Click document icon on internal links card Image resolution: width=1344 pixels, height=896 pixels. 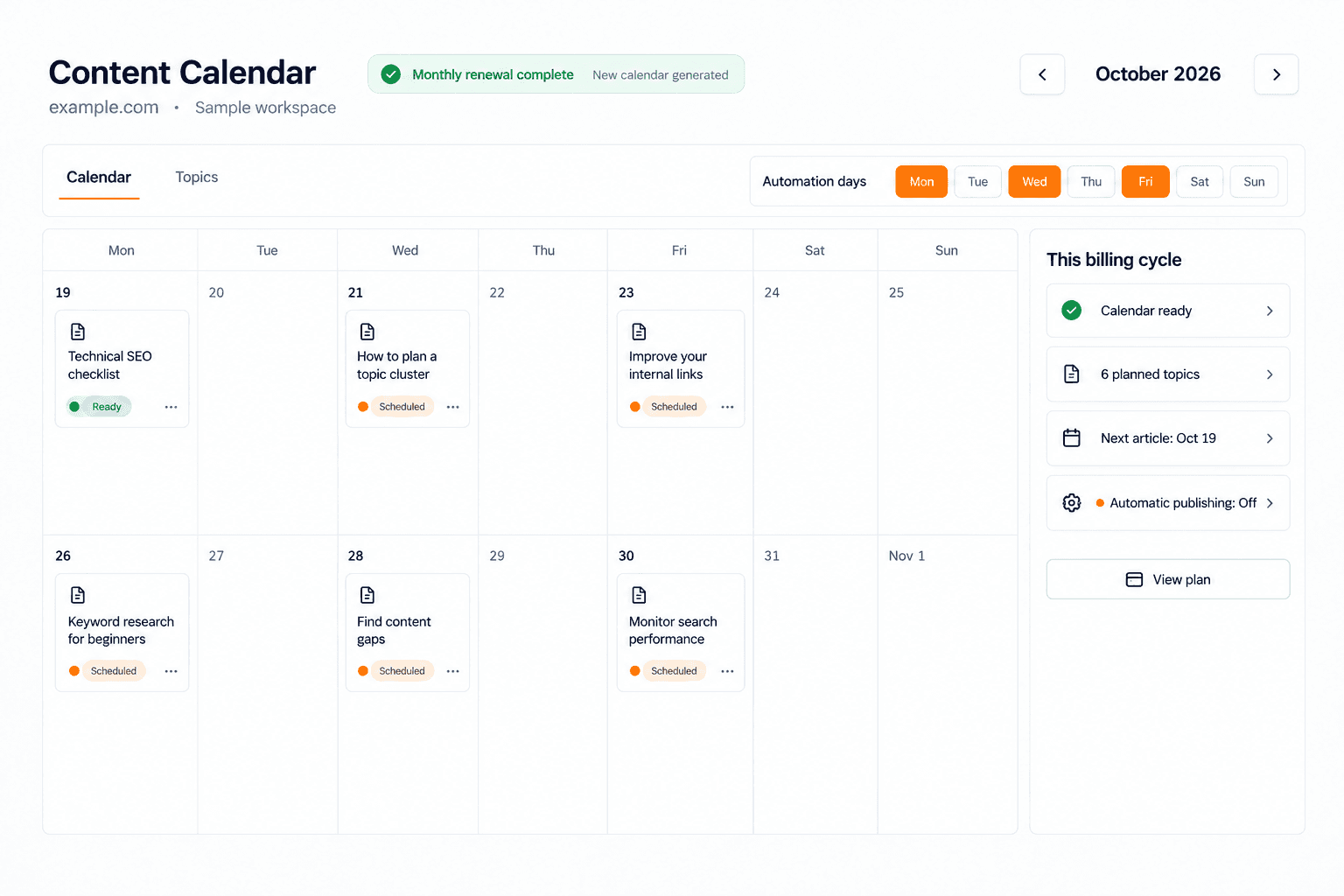(640, 332)
